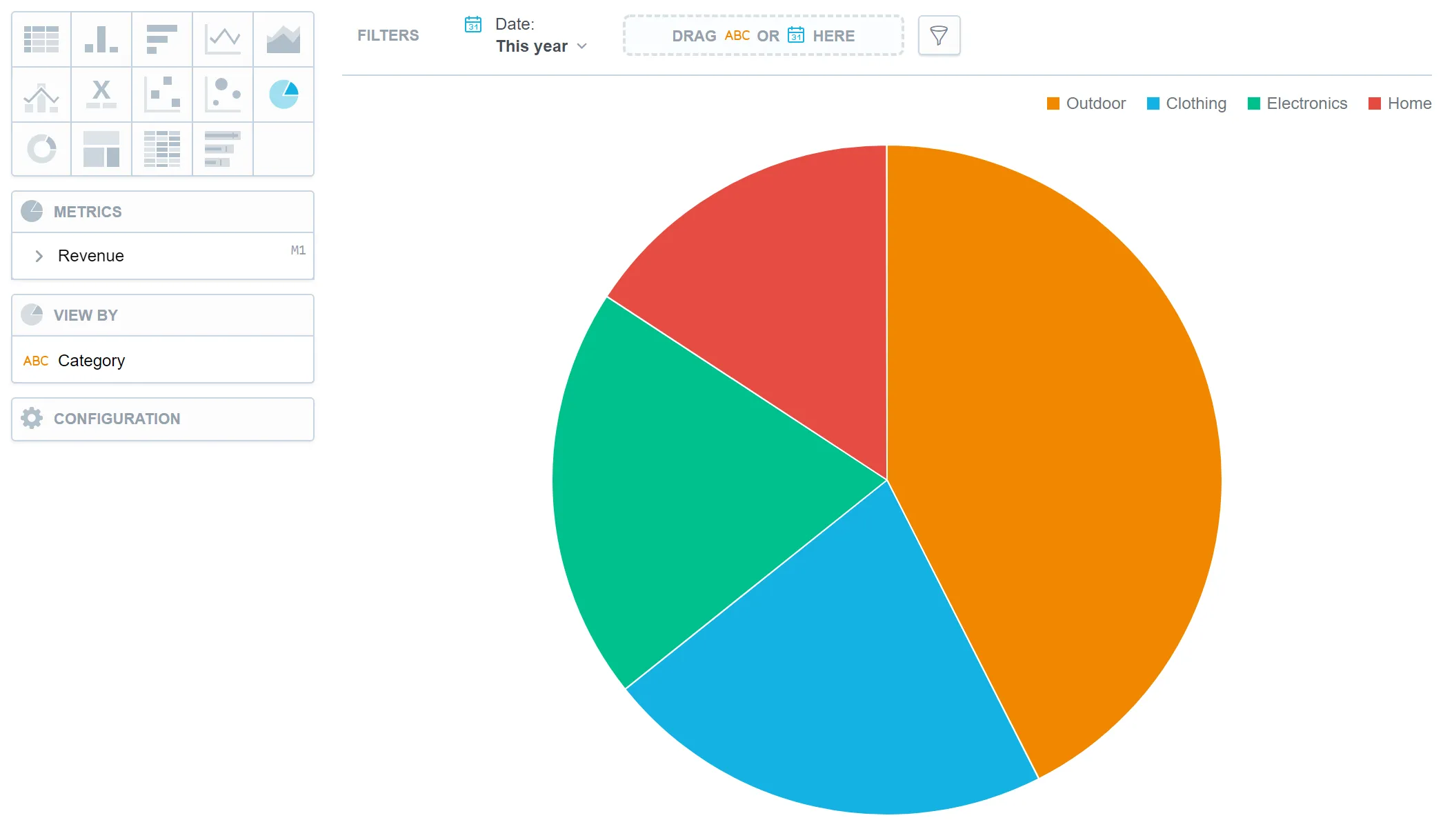1443x840 pixels.
Task: Choose the treemap visualization
Action: tap(101, 149)
